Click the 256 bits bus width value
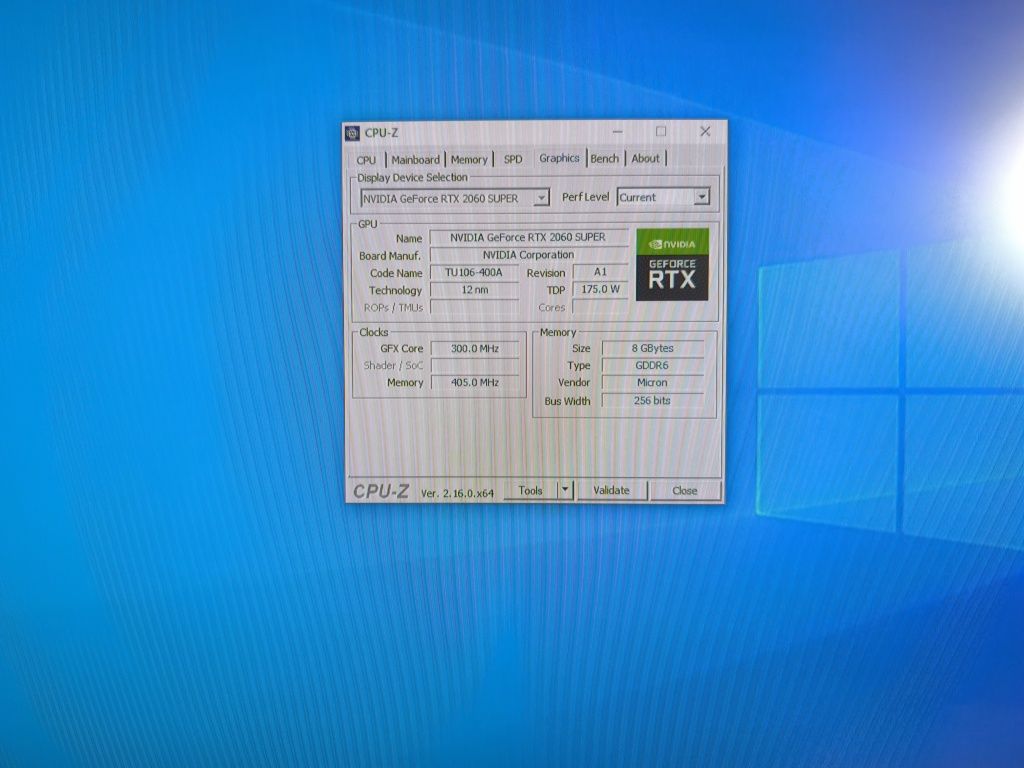Image resolution: width=1024 pixels, height=768 pixels. pyautogui.click(x=652, y=401)
